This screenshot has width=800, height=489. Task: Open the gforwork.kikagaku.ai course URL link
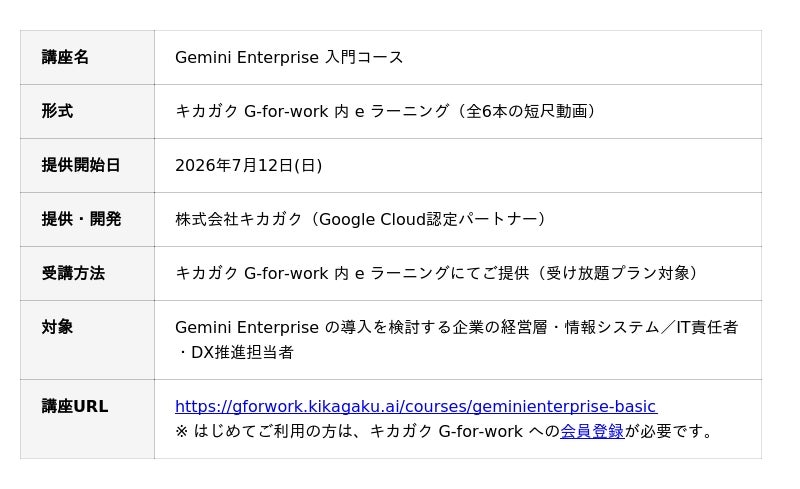click(x=416, y=406)
